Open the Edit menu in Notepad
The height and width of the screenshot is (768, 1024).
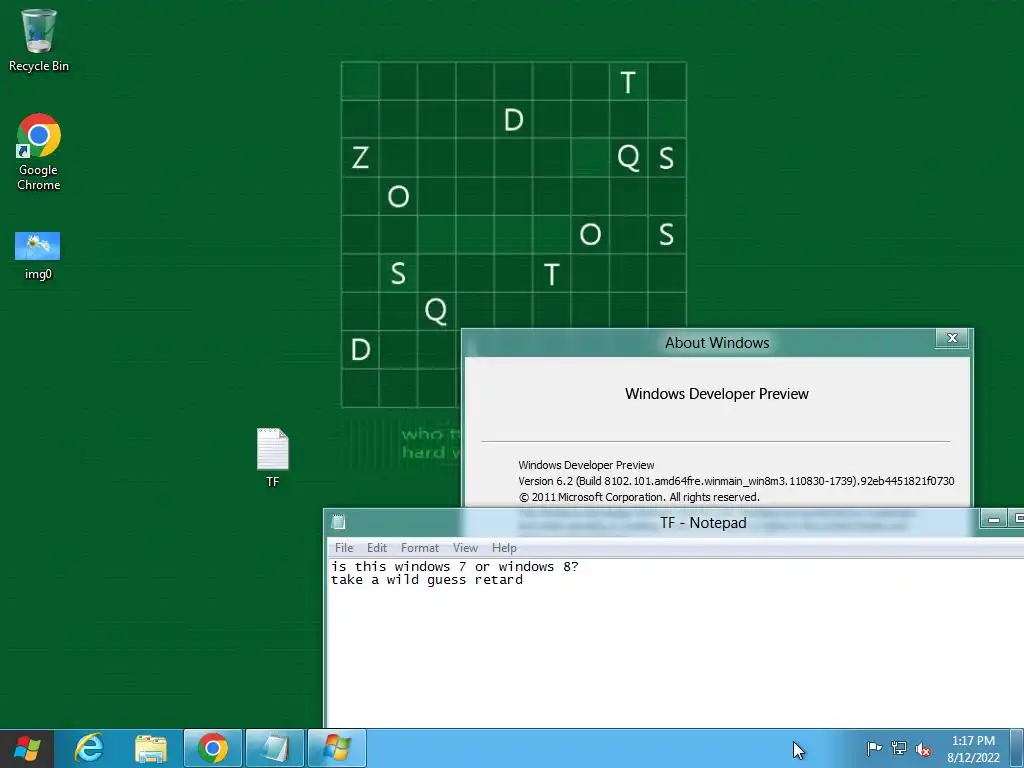(377, 548)
